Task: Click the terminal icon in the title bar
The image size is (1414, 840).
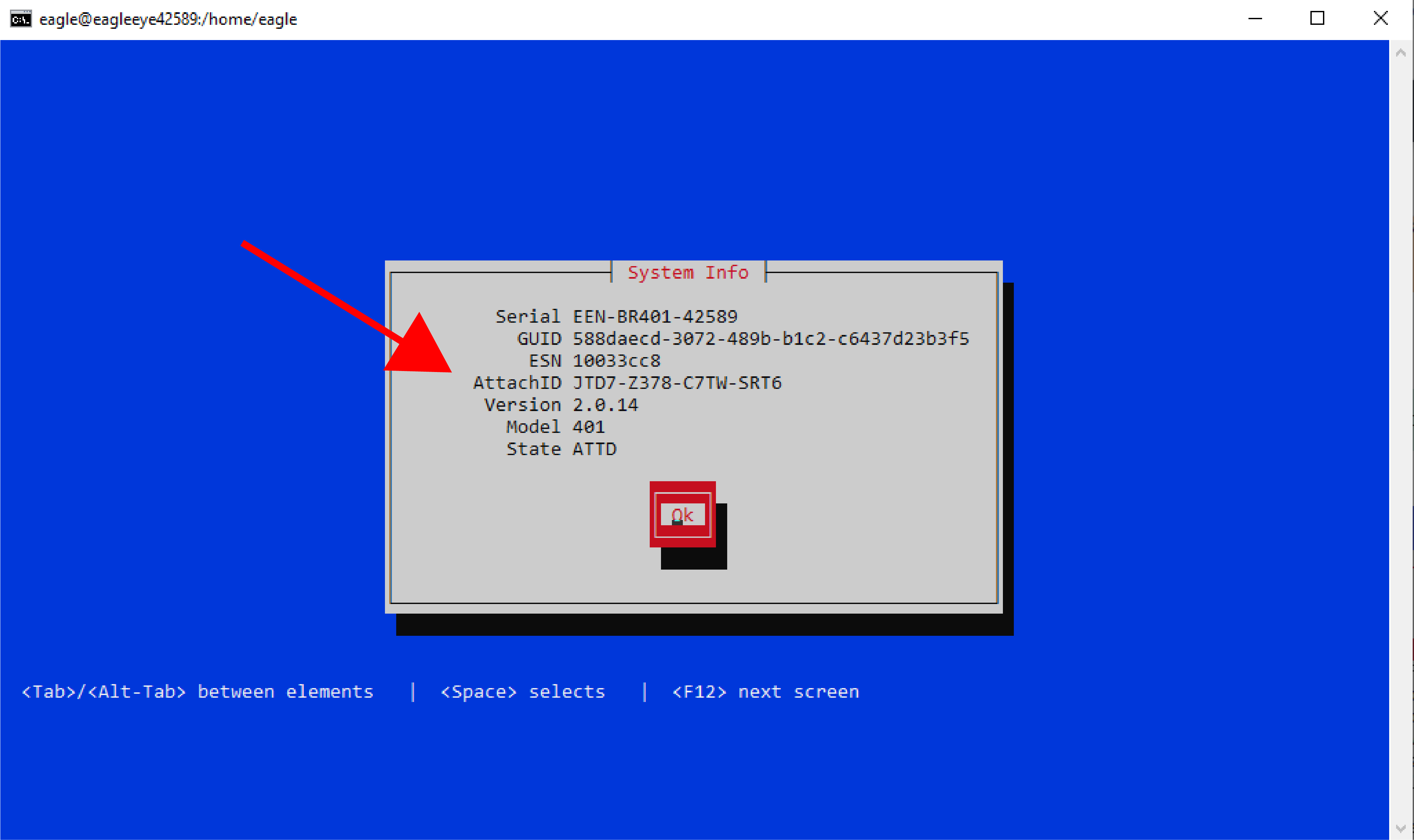Action: [21, 19]
